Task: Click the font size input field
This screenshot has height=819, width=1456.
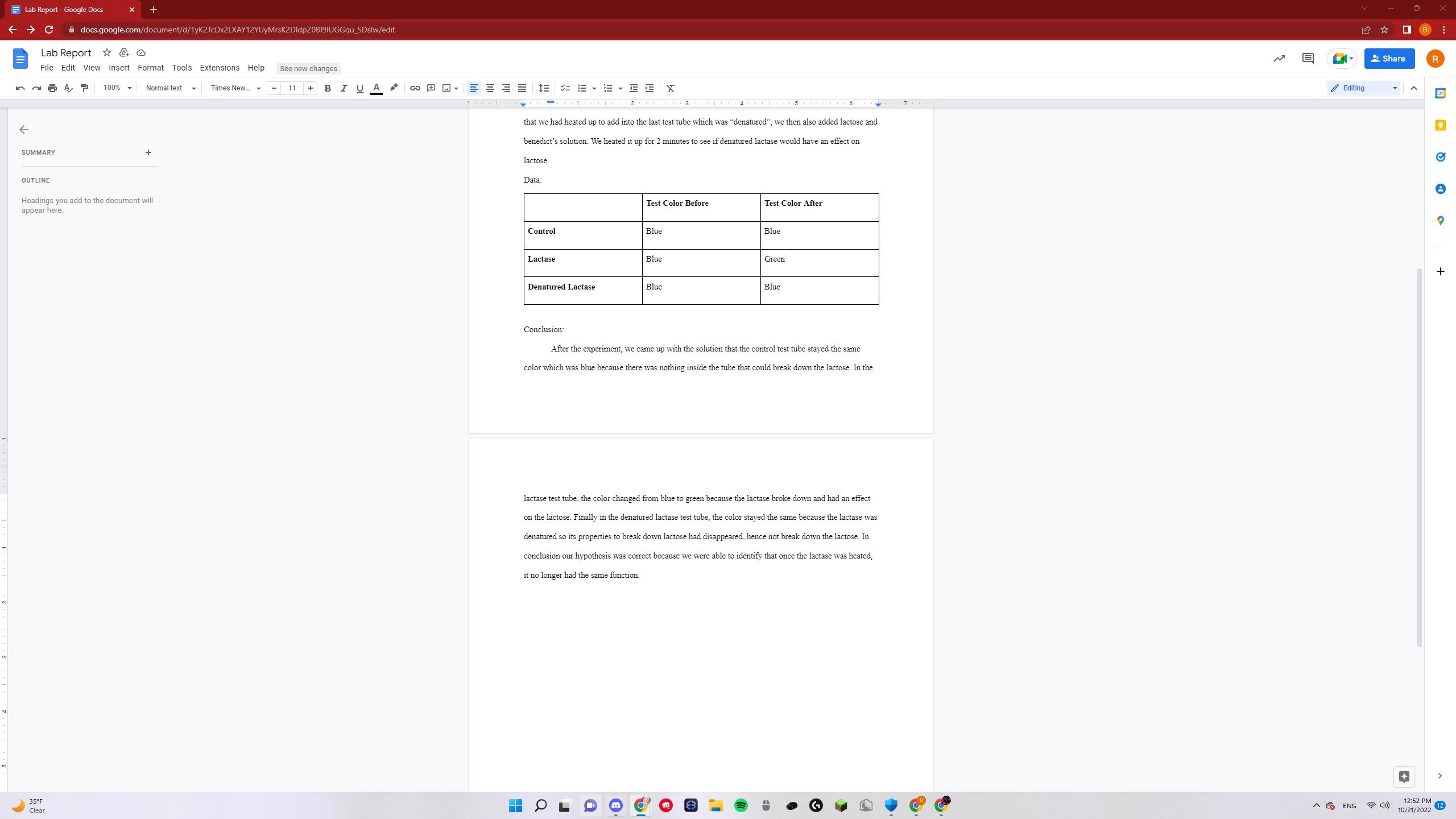Action: (x=292, y=88)
